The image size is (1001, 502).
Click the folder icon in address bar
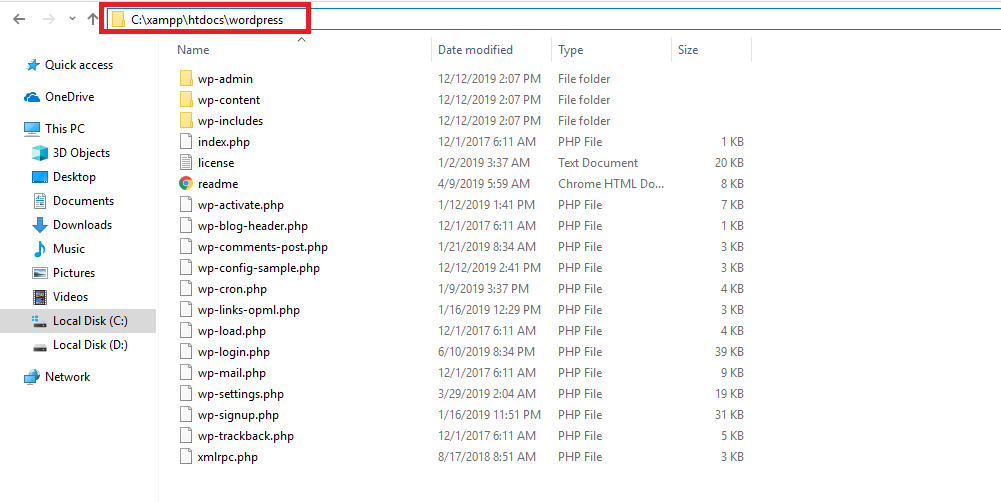(118, 20)
